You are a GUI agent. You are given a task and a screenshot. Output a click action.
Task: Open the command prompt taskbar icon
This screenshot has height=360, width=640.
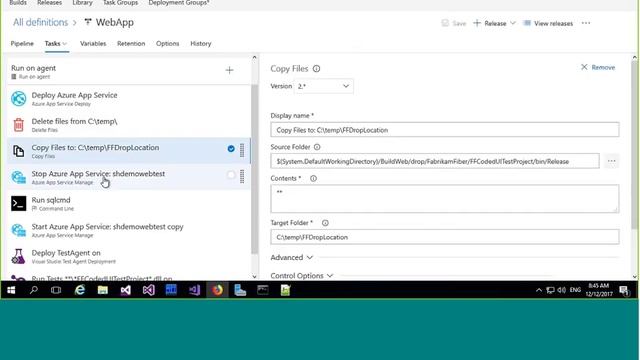click(263, 290)
